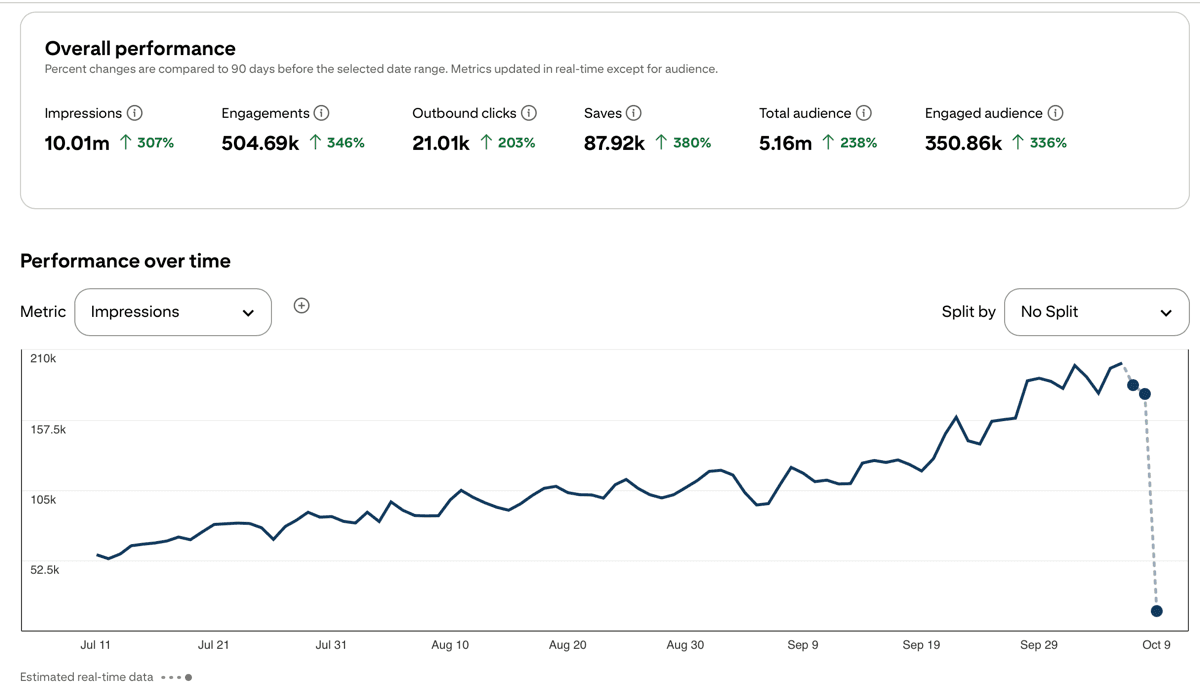Viewport: 1200px width, 695px height.
Task: Open the Engagements info tooltip
Action: click(322, 113)
